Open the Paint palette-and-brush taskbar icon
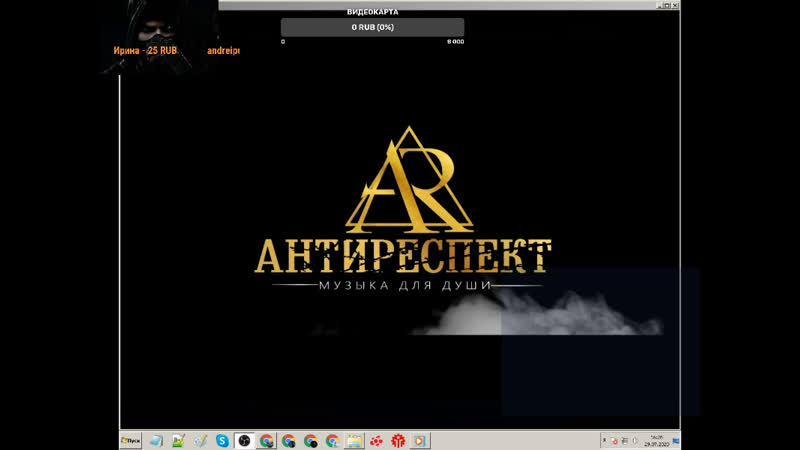This screenshot has height=450, width=800. pyautogui.click(x=200, y=440)
